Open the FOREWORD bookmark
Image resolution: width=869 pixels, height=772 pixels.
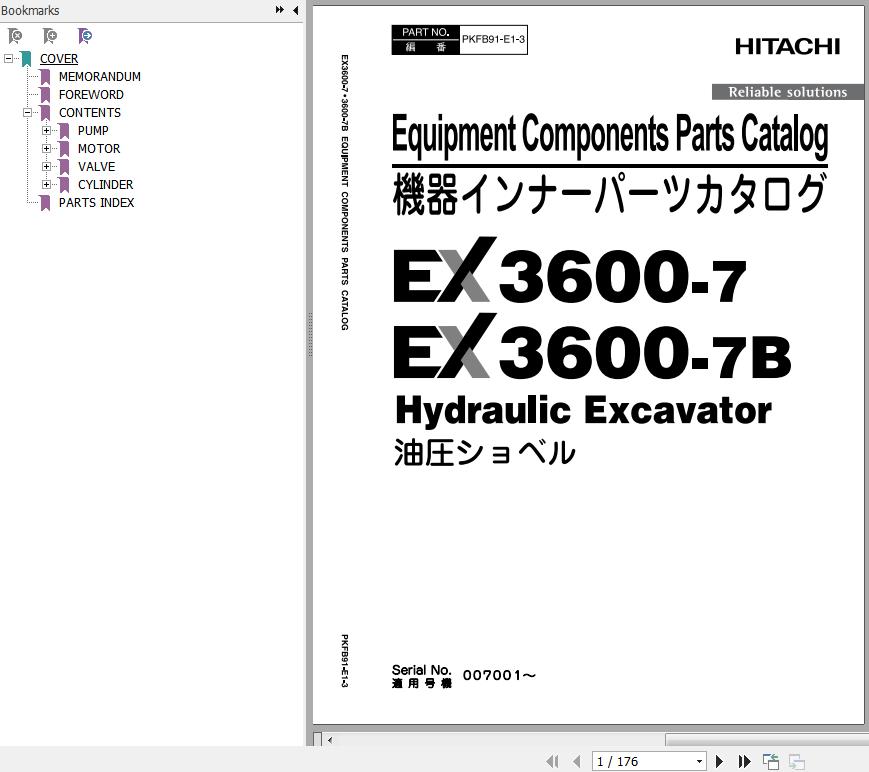[x=91, y=95]
